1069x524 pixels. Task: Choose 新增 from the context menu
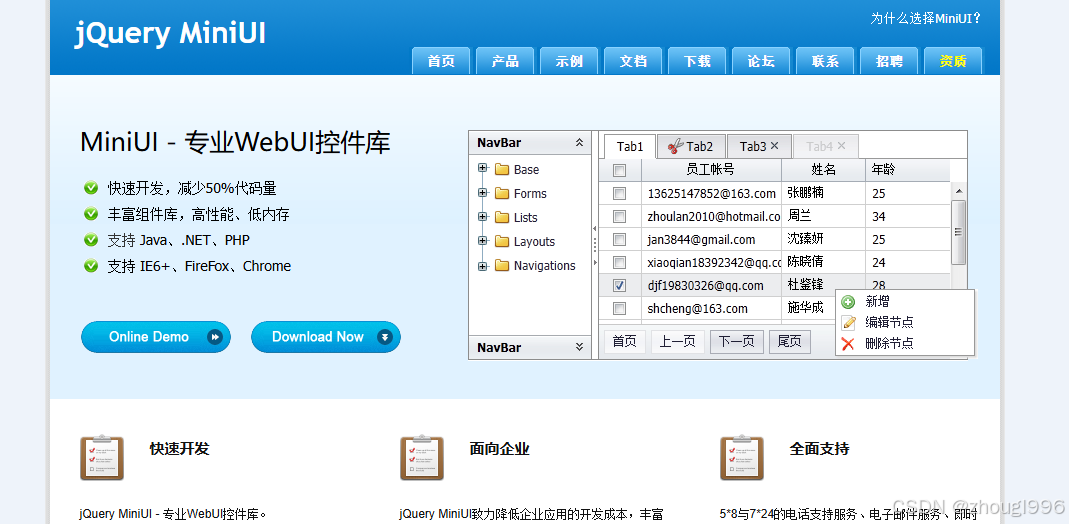click(905, 302)
